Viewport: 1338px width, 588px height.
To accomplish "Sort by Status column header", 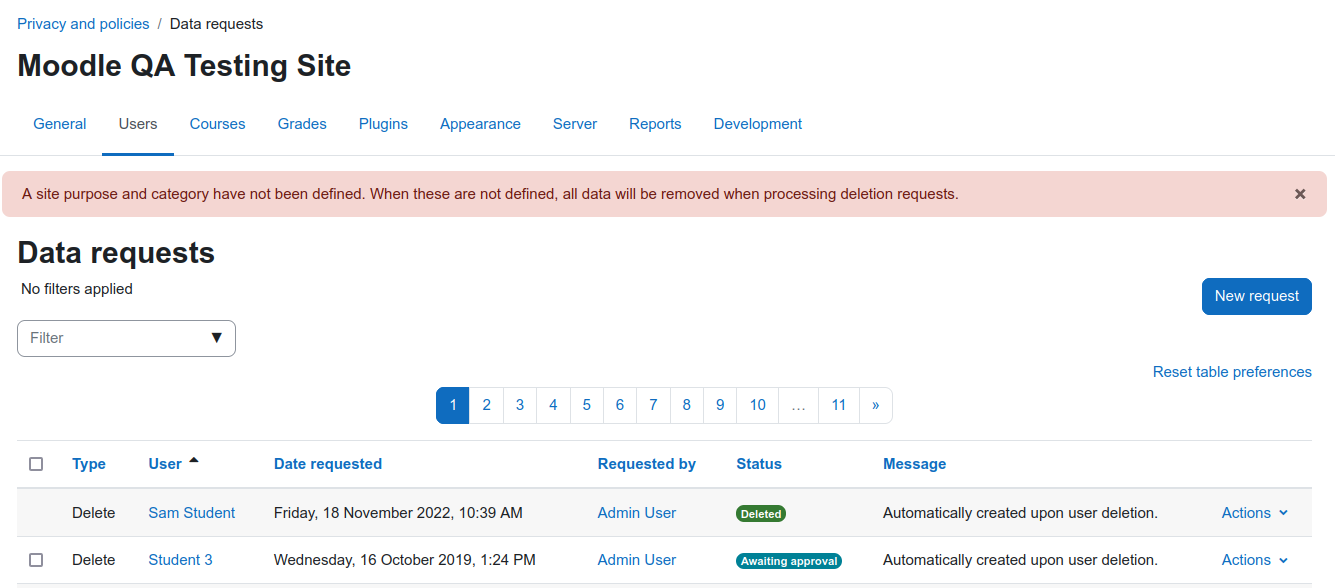I will click(x=759, y=464).
